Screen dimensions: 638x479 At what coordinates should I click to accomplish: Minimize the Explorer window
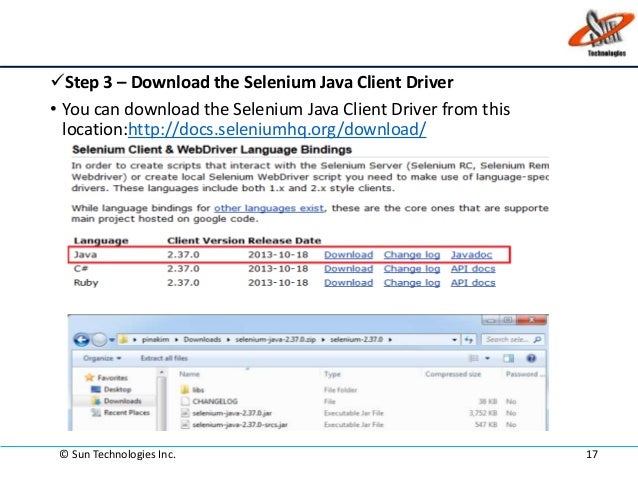(491, 320)
